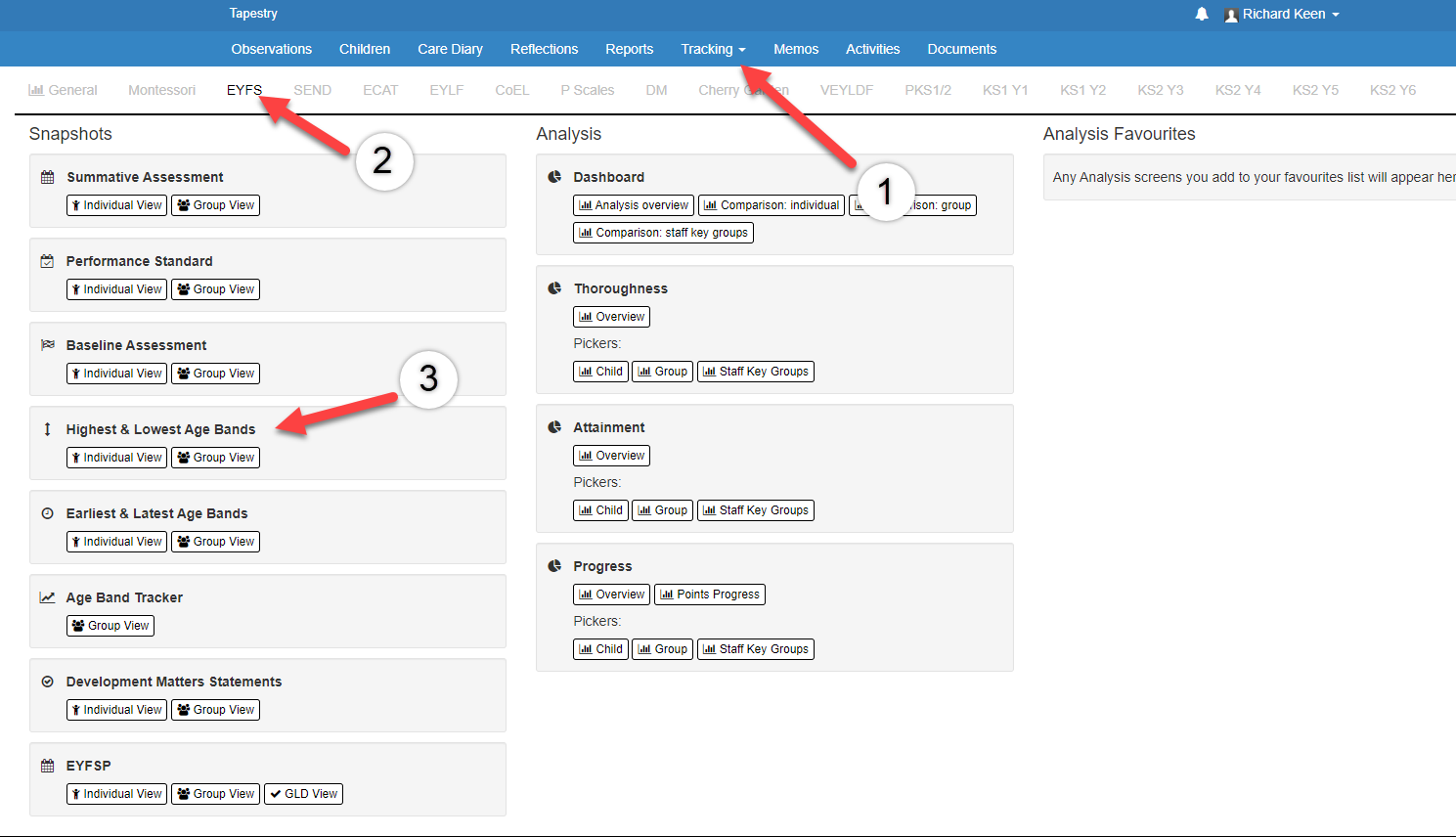Open the EYFSP GLD View

point(303,794)
